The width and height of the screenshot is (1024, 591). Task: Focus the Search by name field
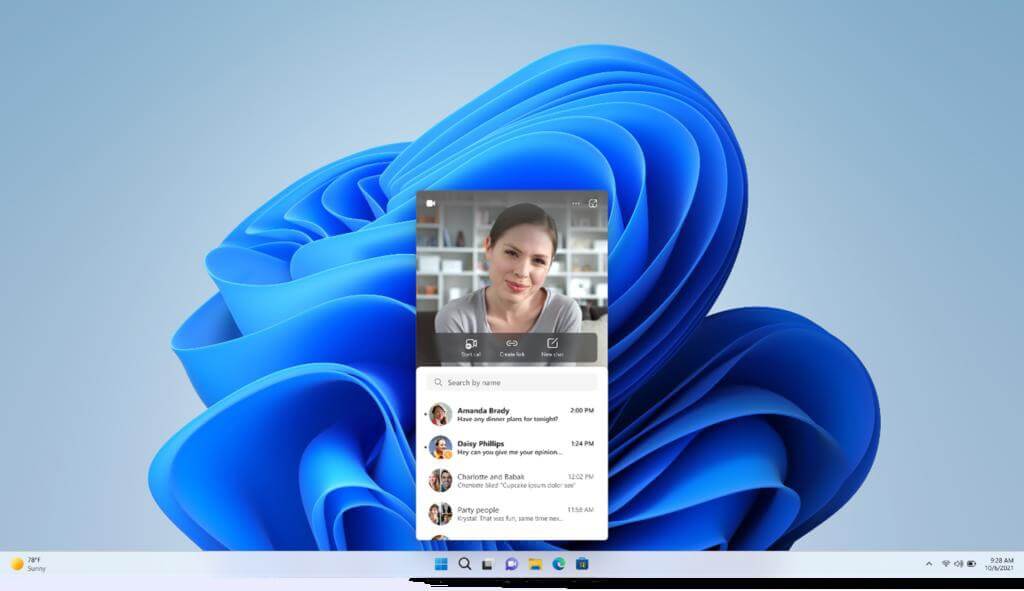click(x=512, y=382)
